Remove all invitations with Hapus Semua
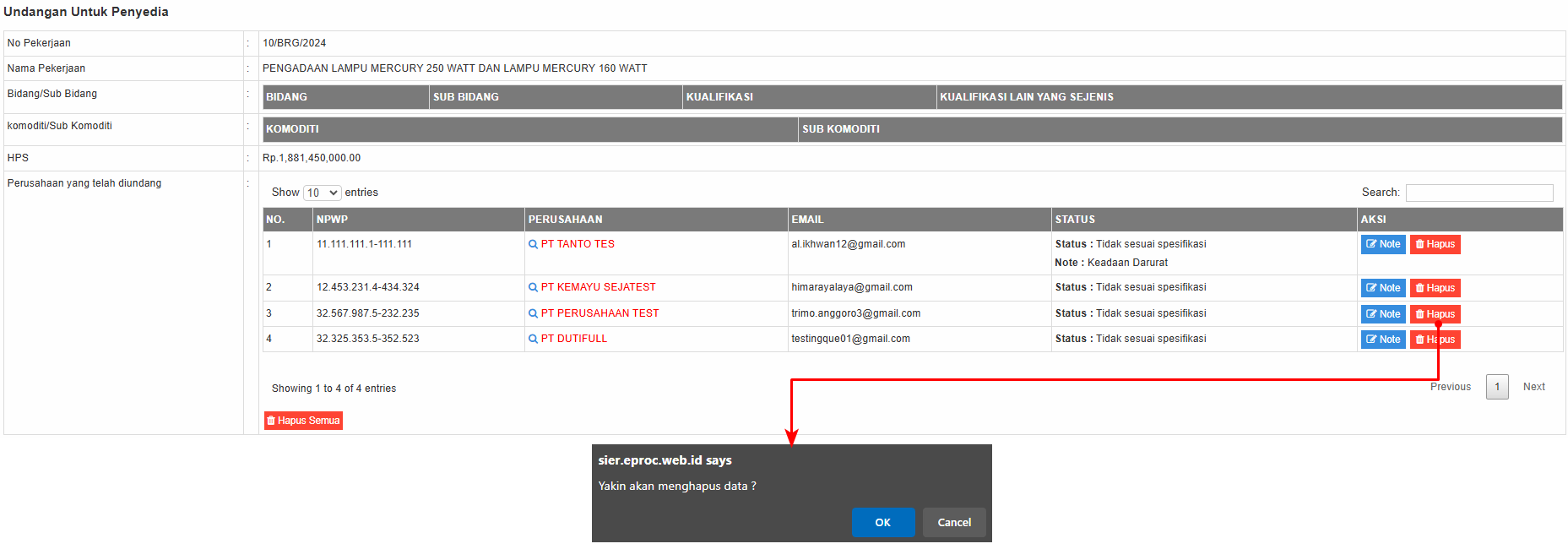 point(303,421)
